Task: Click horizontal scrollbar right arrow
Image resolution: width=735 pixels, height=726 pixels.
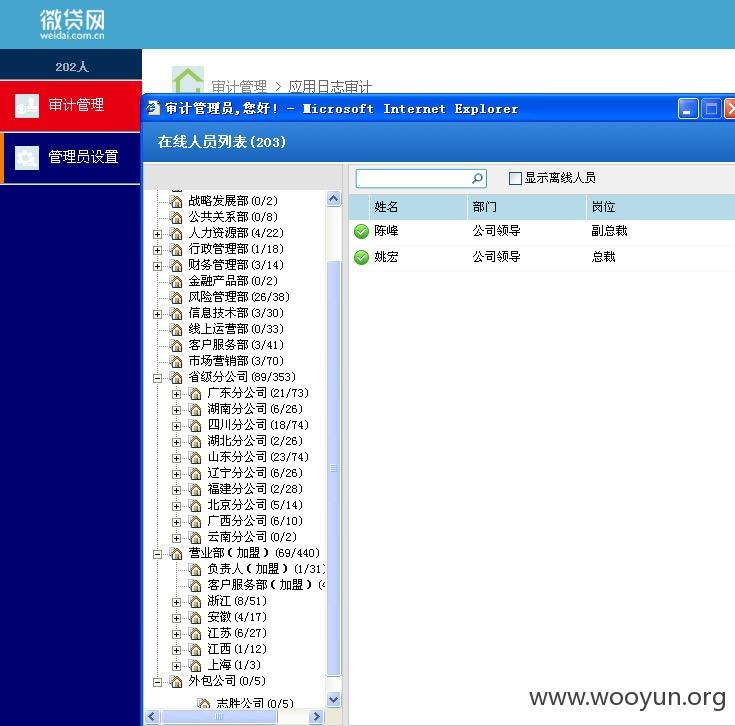Action: click(316, 717)
